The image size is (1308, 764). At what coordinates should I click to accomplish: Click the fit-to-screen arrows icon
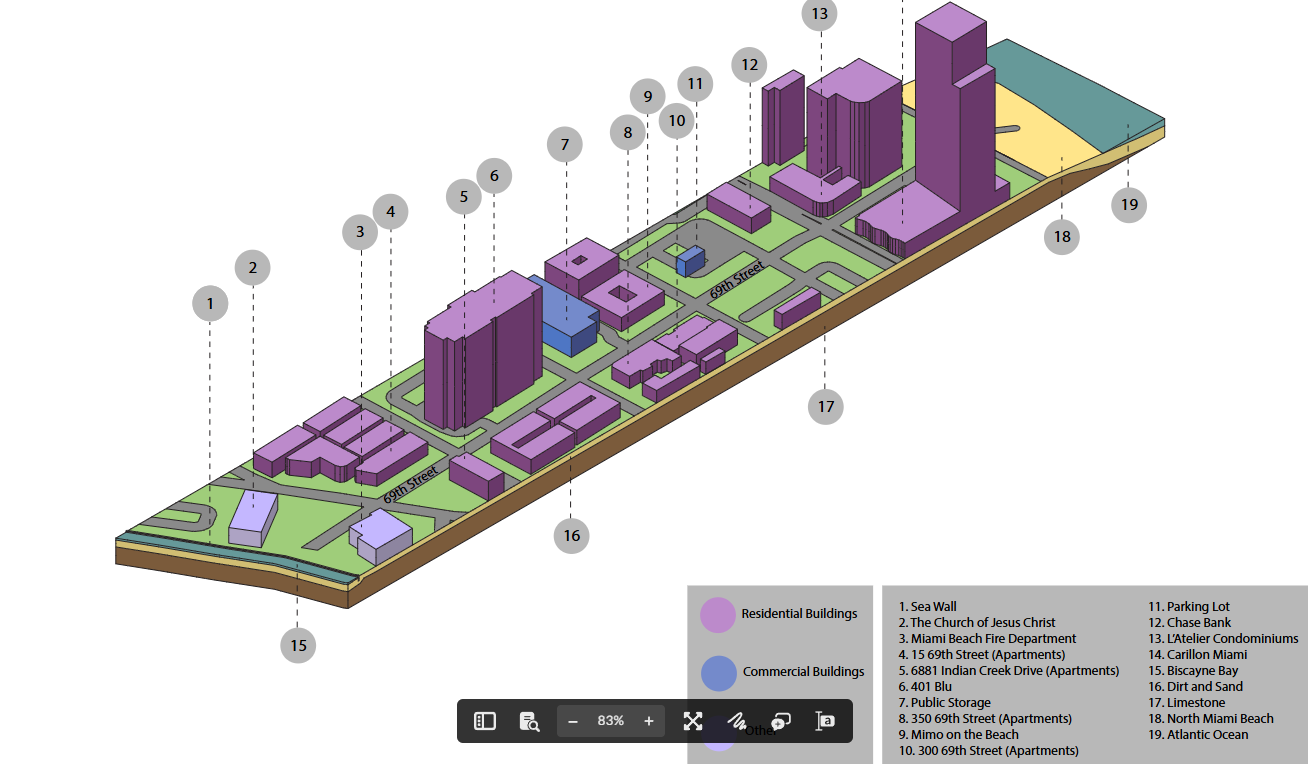pyautogui.click(x=693, y=721)
